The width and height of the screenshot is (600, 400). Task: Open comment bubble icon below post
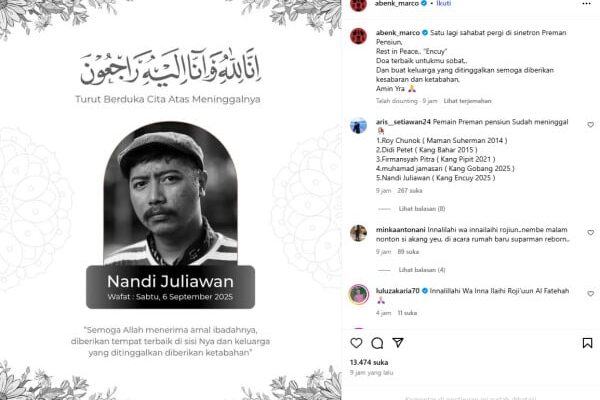tap(377, 343)
